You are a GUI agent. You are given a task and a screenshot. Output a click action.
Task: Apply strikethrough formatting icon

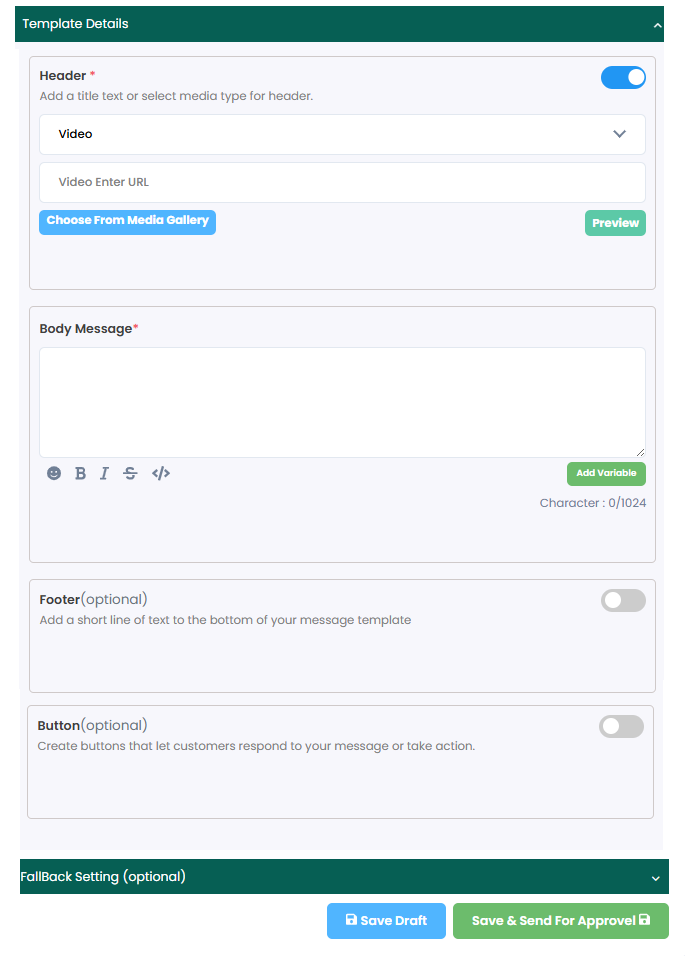(130, 473)
